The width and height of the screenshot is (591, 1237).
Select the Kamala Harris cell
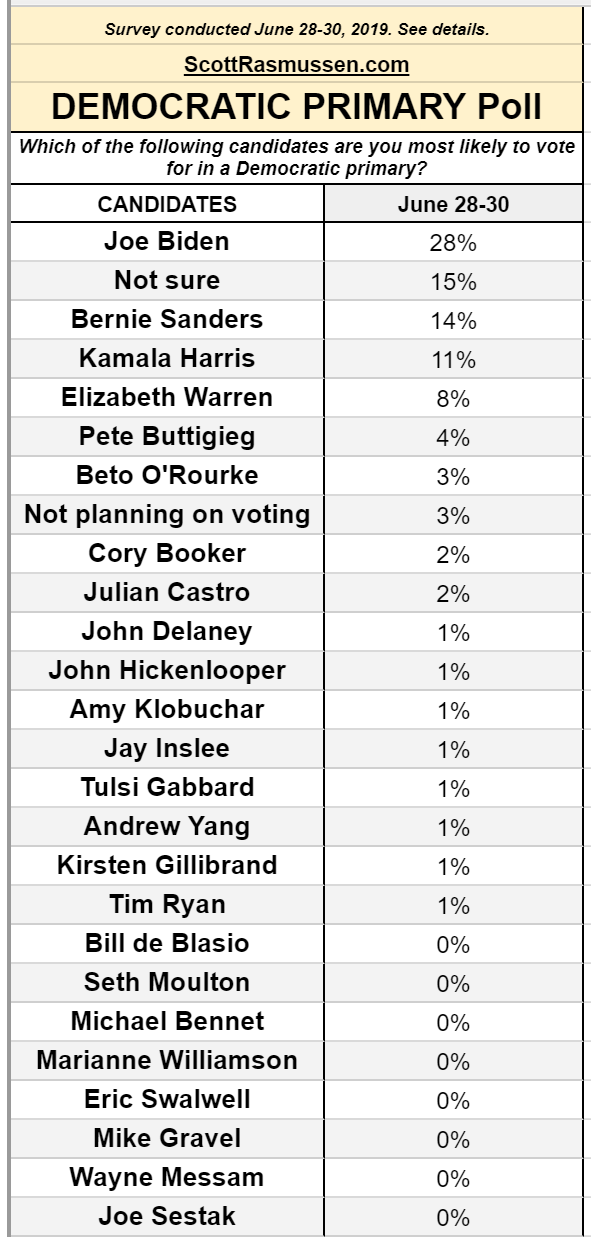[167, 358]
